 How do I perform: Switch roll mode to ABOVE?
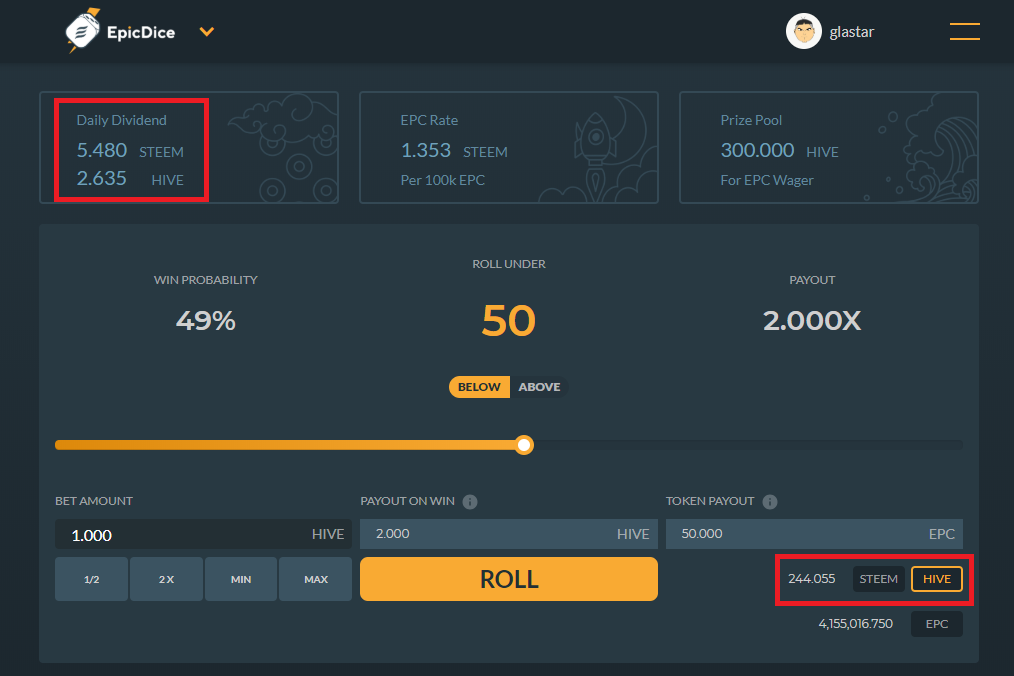539,387
